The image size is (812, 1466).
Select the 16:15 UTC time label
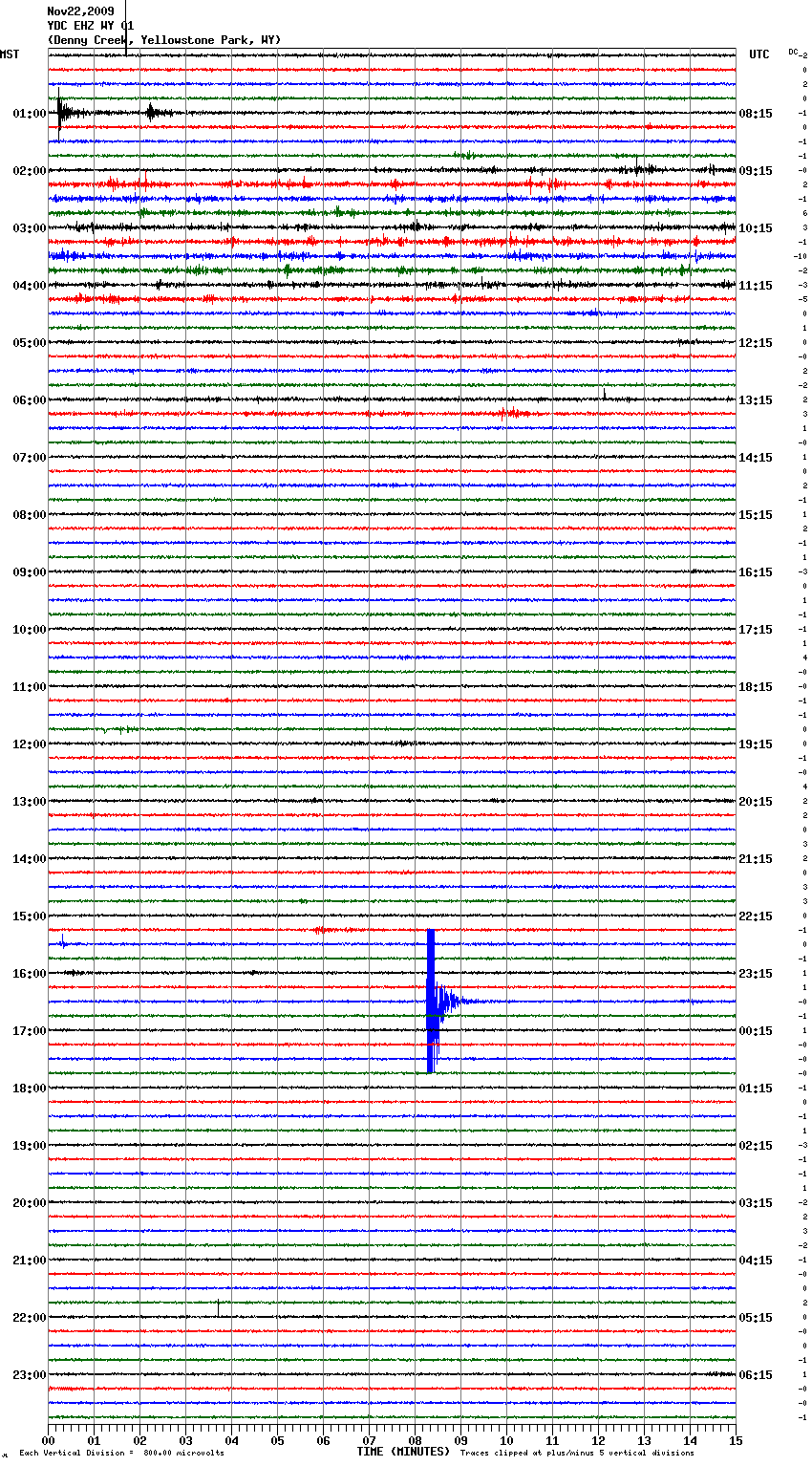(756, 572)
